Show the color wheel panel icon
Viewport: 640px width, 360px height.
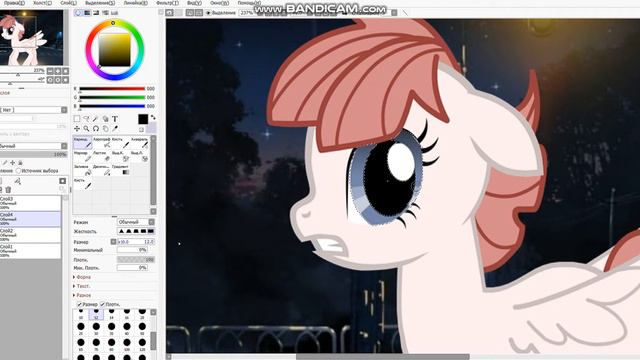tap(78, 13)
